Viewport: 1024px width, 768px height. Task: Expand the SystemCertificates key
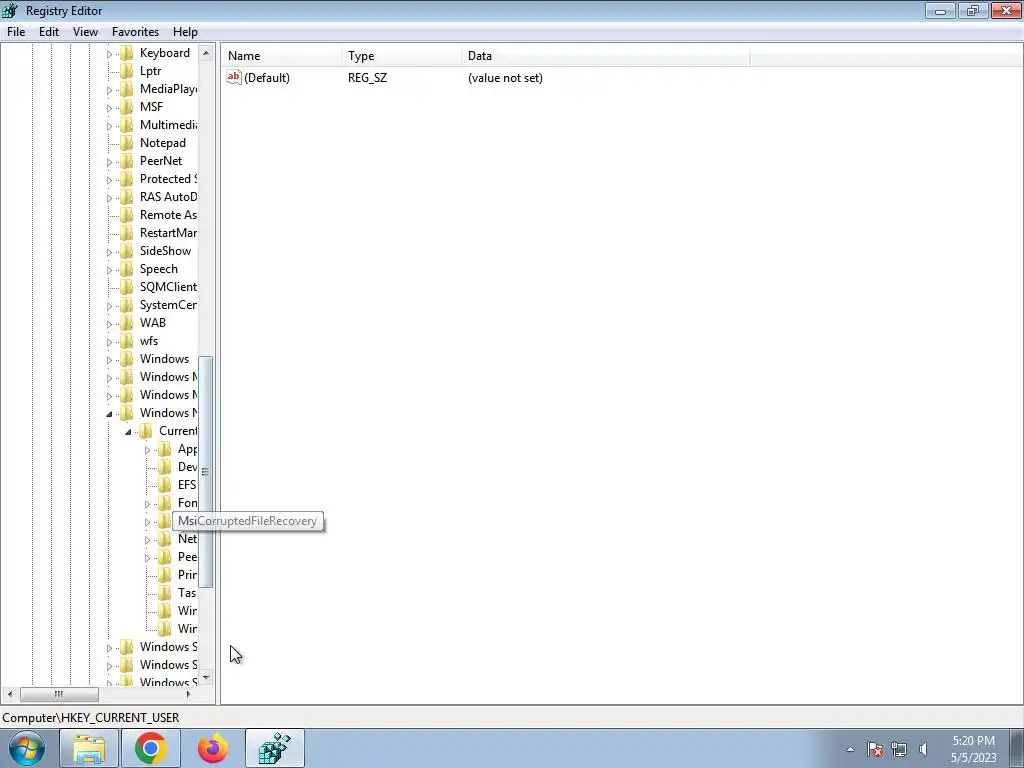click(x=109, y=306)
